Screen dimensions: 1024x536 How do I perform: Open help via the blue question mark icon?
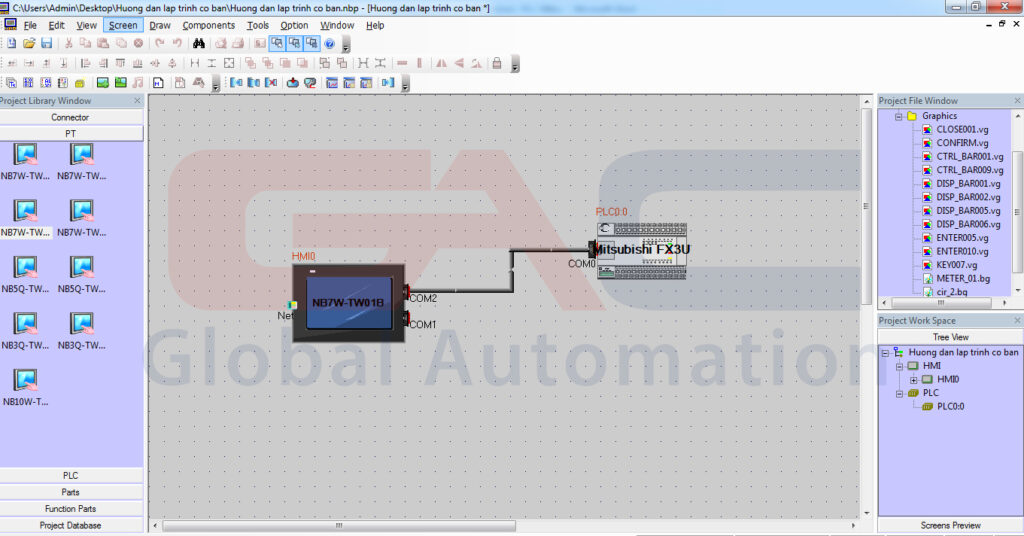coord(330,44)
